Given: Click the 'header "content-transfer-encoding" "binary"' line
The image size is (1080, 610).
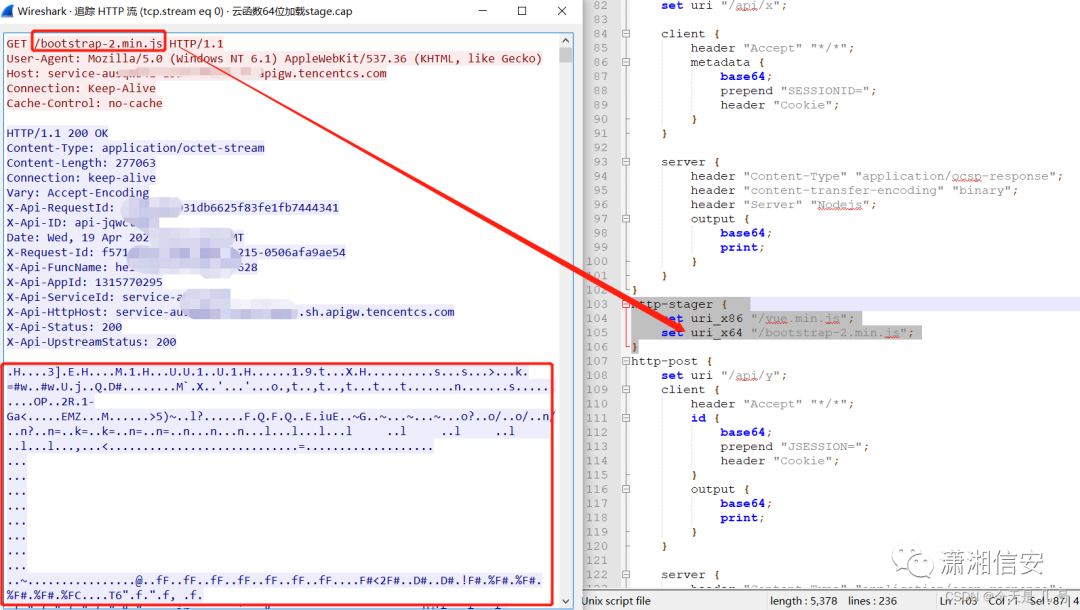Looking at the screenshot, I should 854,190.
